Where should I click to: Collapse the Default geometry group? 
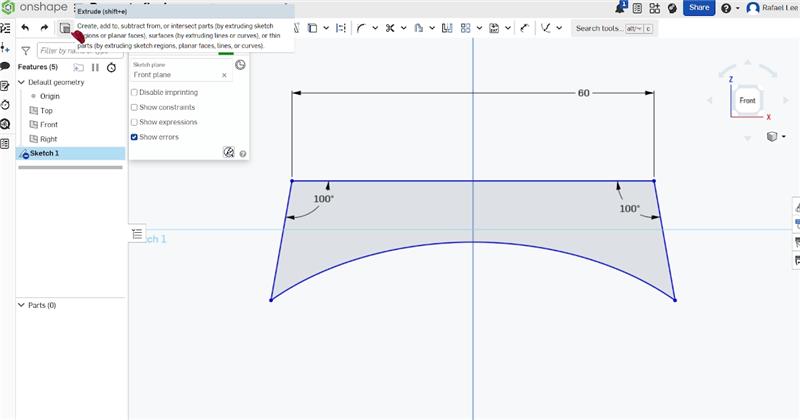point(21,82)
